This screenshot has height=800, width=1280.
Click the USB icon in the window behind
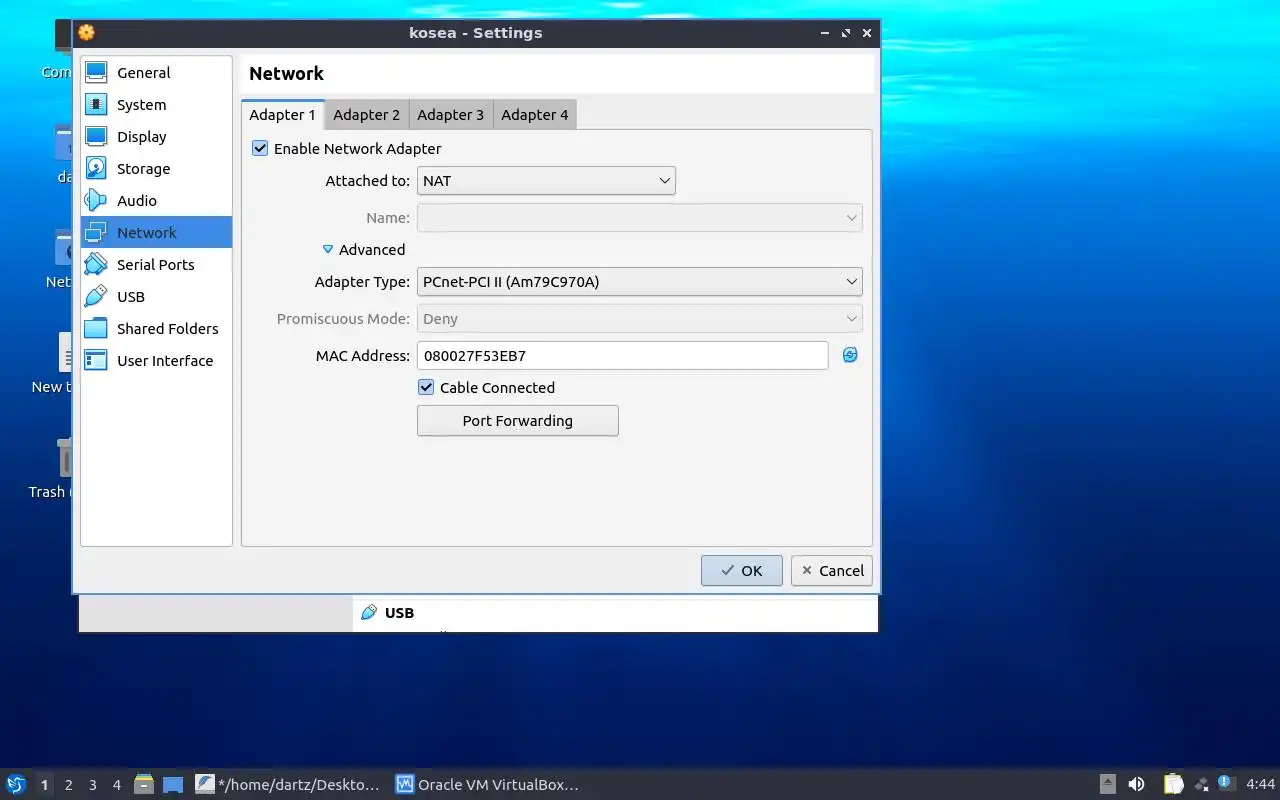point(369,612)
